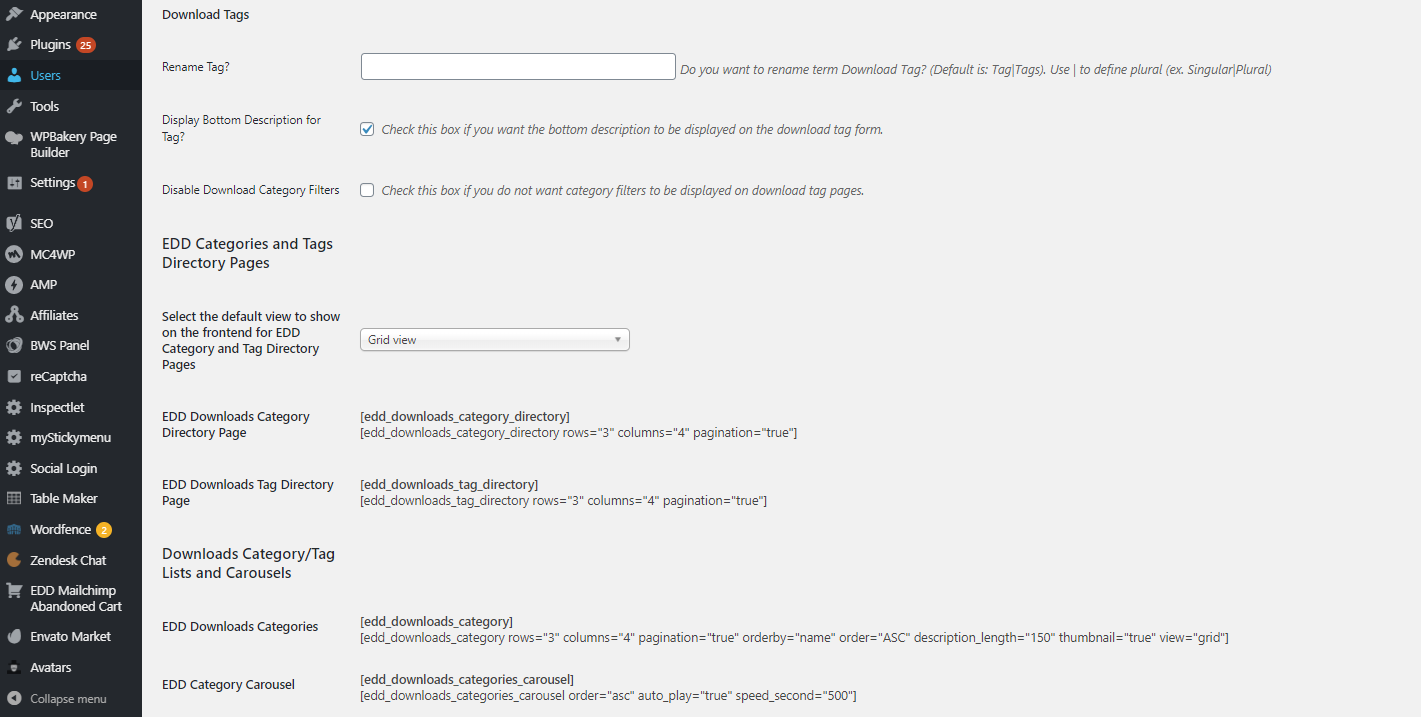Select the Tools wrench icon
Viewport: 1421px width, 717px height.
tap(14, 106)
